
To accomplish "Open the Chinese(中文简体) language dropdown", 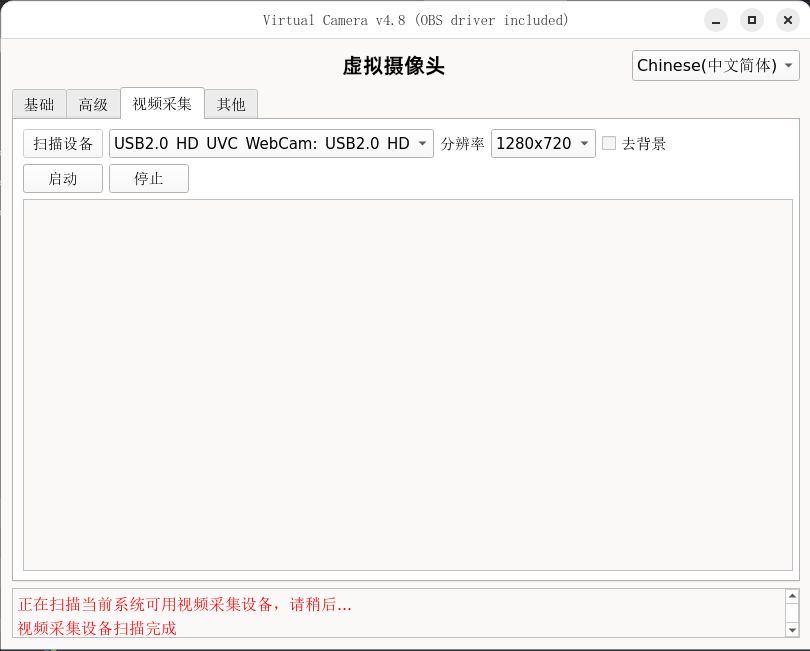I will pos(716,66).
